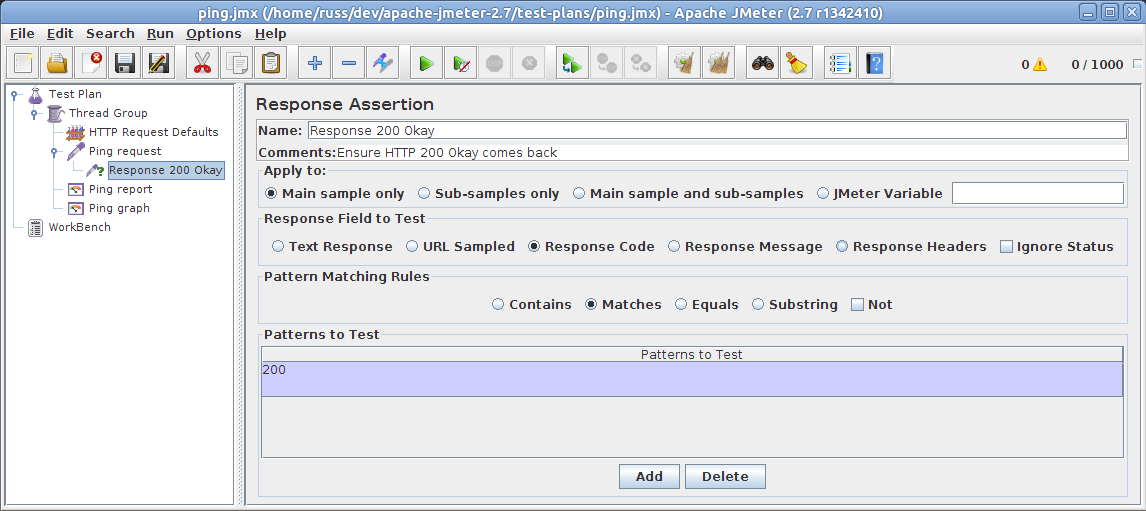Click the Add pattern button
1146x511 pixels.
(x=649, y=477)
